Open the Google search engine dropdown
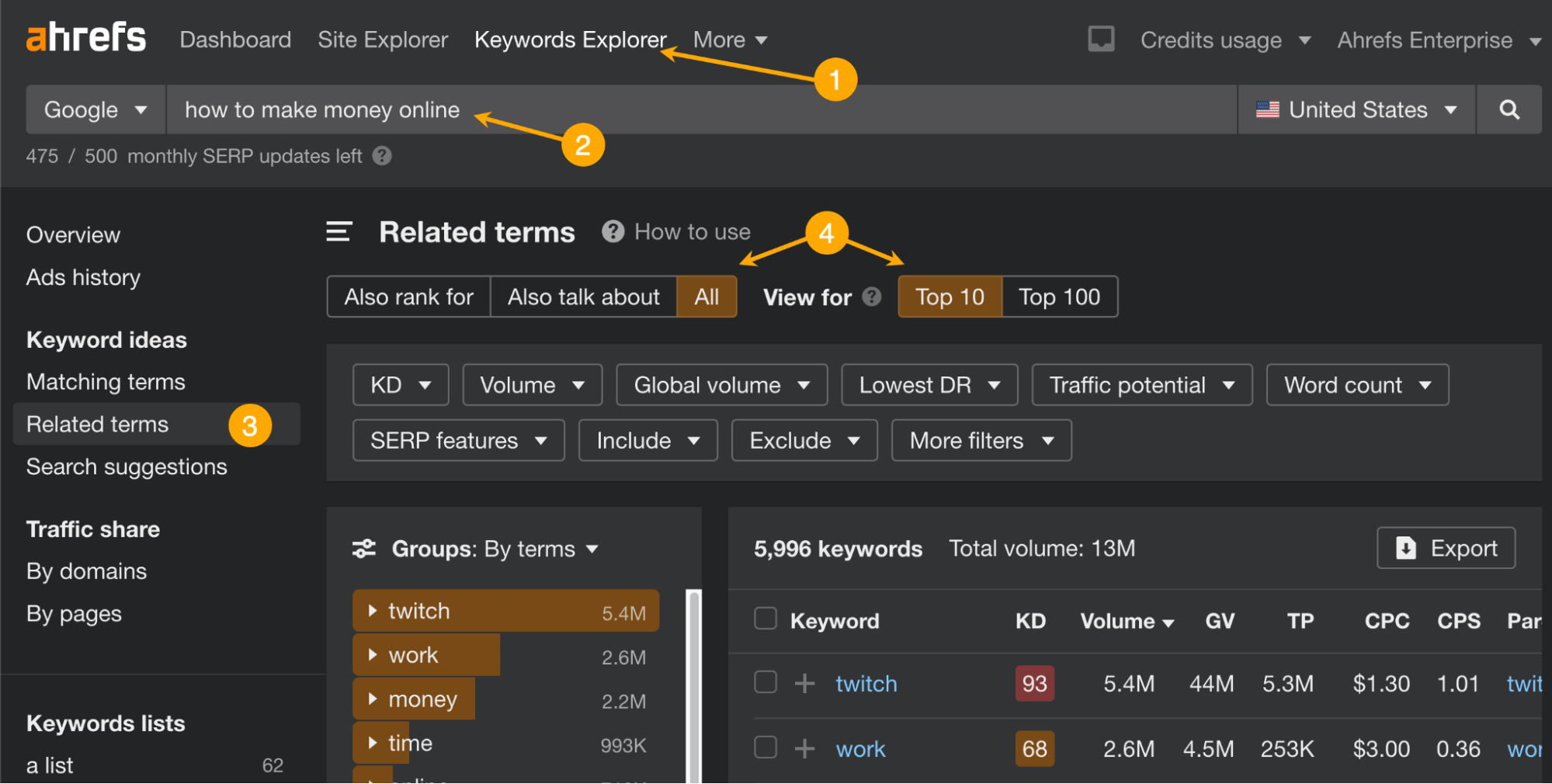Screen dimensions: 1552x784 point(95,109)
